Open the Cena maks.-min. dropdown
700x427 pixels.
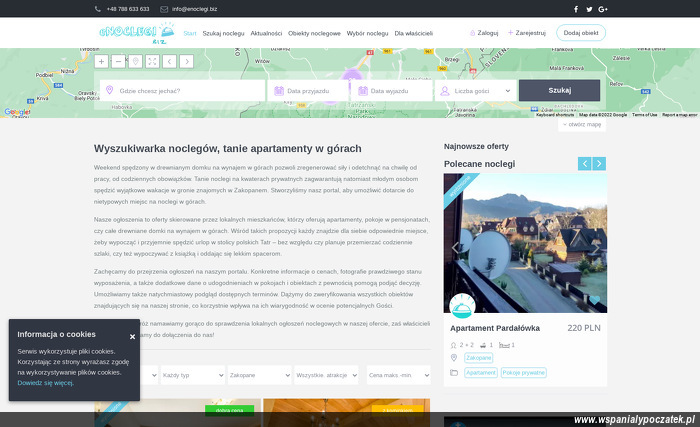[399, 375]
